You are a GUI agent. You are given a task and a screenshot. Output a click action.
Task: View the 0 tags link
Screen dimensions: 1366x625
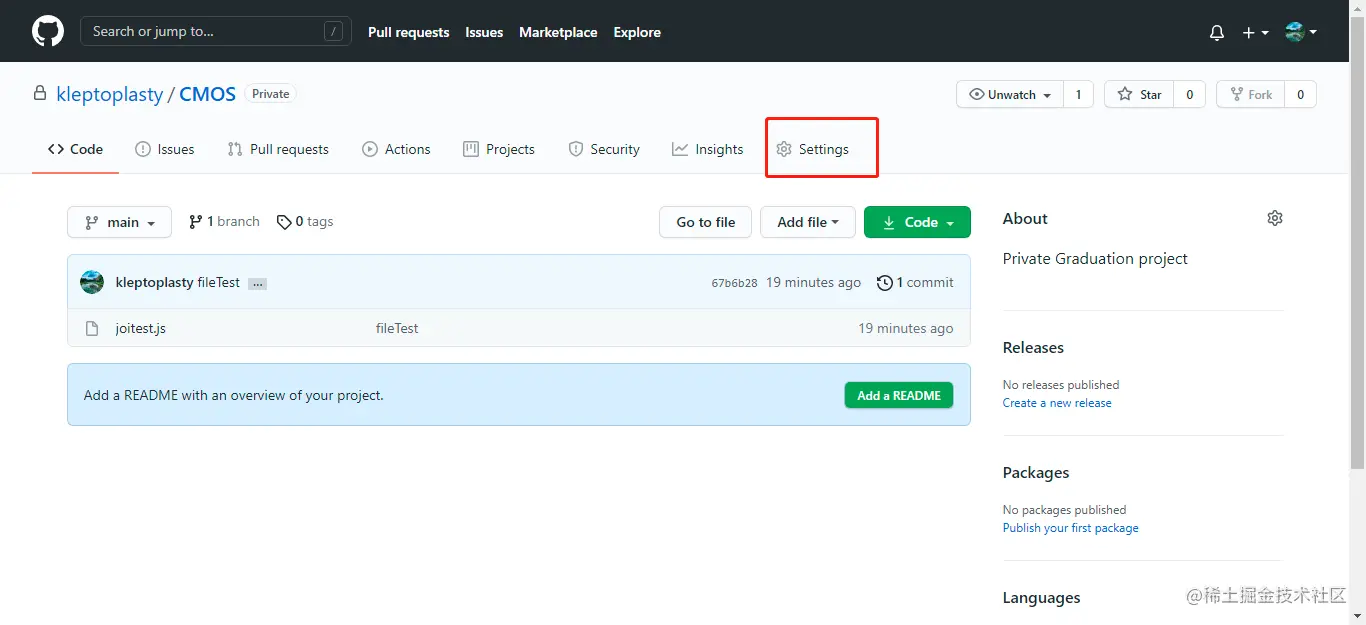(305, 222)
